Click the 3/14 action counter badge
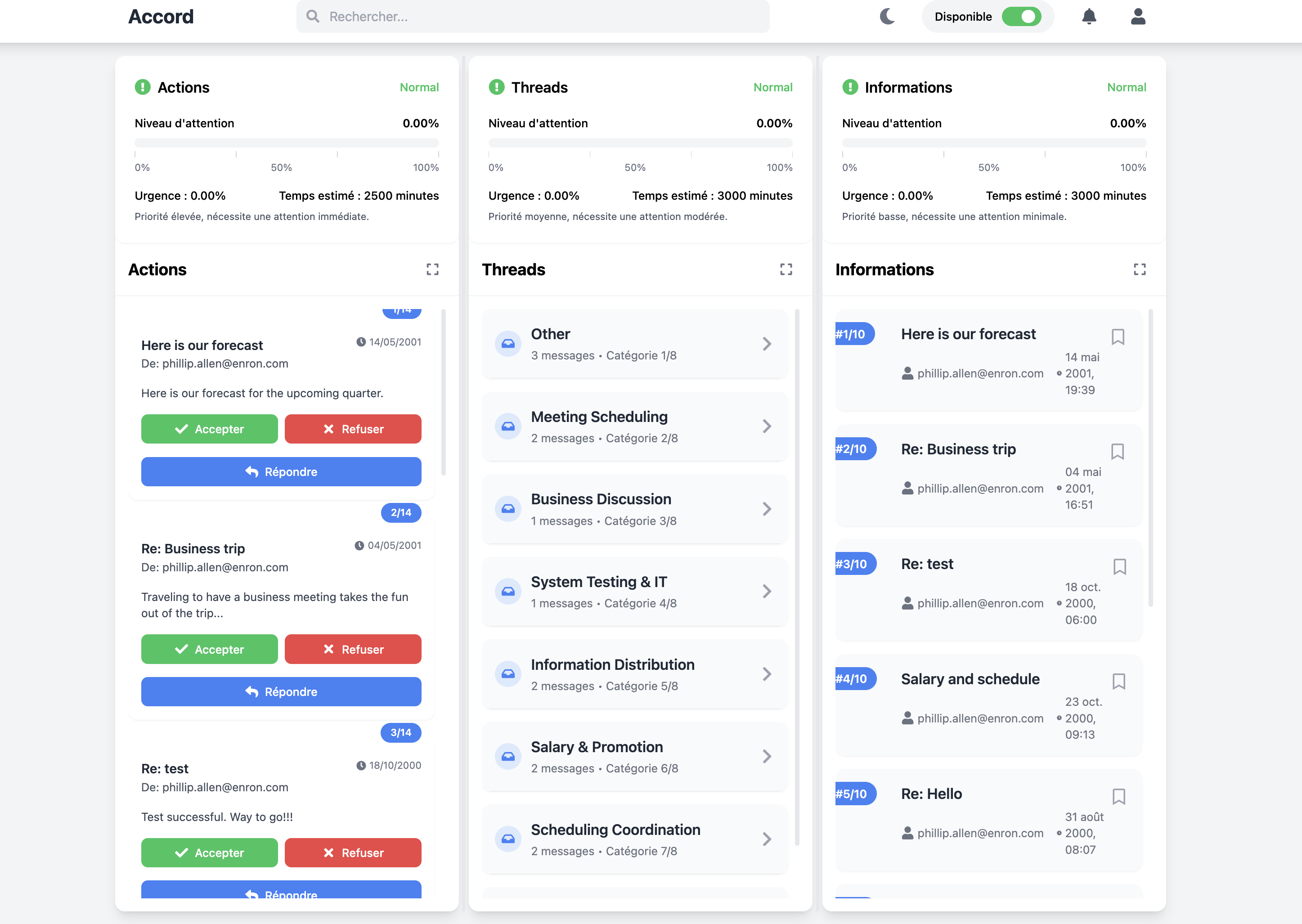Viewport: 1302px width, 924px height. pyautogui.click(x=401, y=733)
